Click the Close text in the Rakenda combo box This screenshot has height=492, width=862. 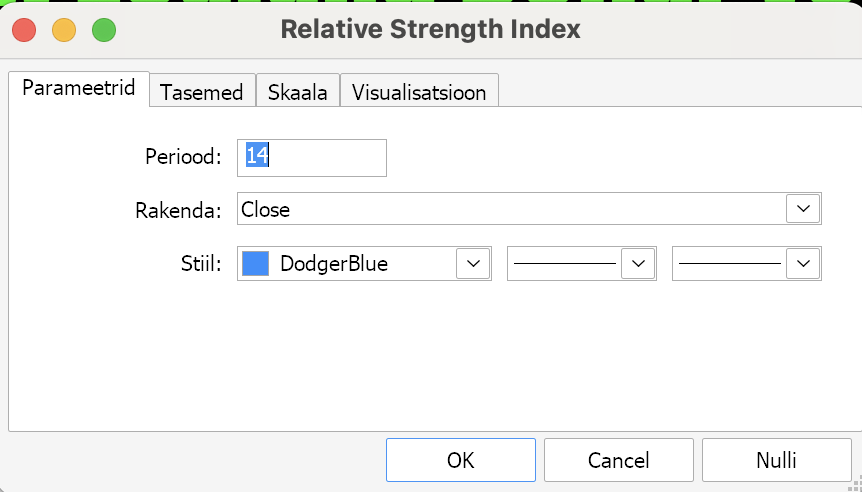[266, 209]
